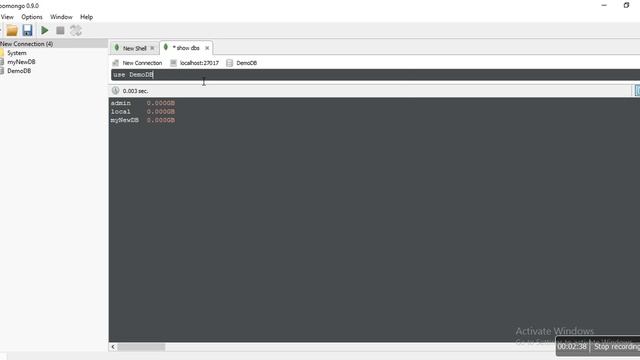Image resolution: width=640 pixels, height=360 pixels.
Task: Click the save floppy disk icon
Action: (x=27, y=31)
